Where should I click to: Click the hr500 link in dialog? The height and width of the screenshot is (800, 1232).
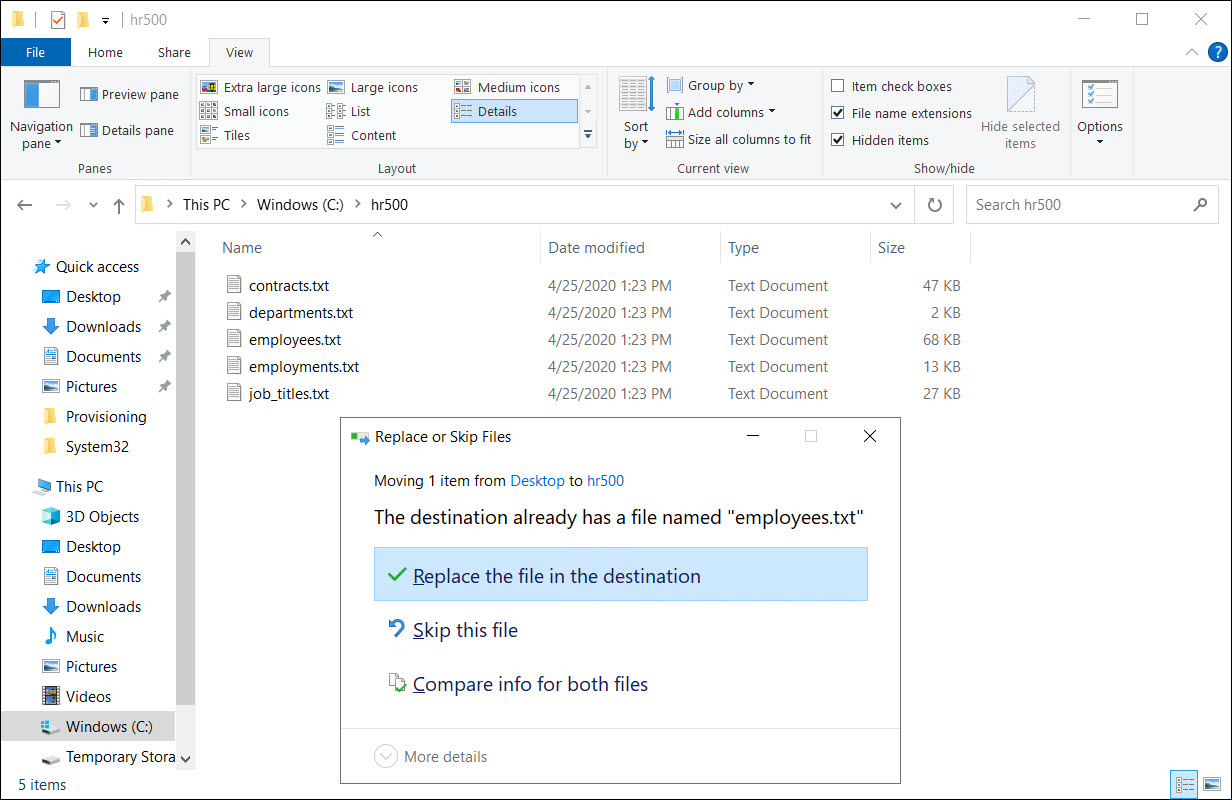click(x=605, y=481)
